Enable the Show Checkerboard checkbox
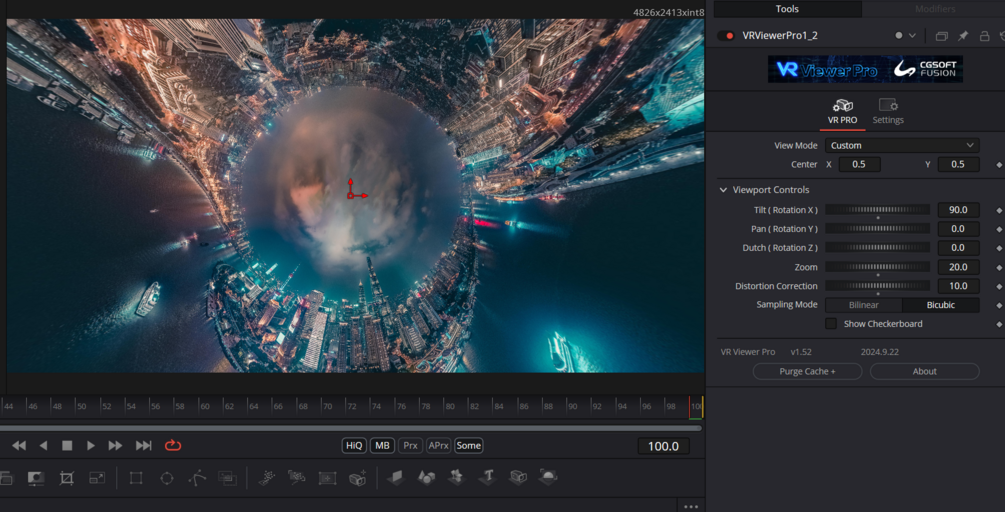Viewport: 1005px width, 512px height. pos(831,324)
